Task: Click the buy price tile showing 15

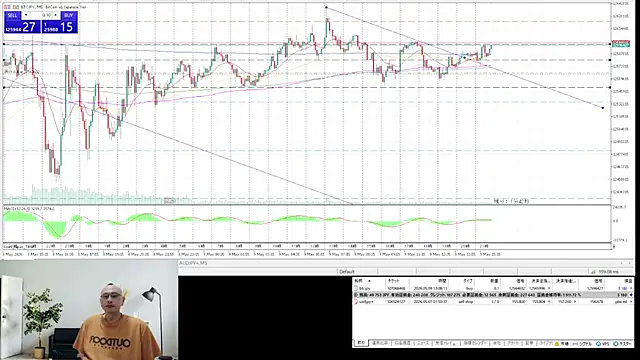Action: pos(59,27)
